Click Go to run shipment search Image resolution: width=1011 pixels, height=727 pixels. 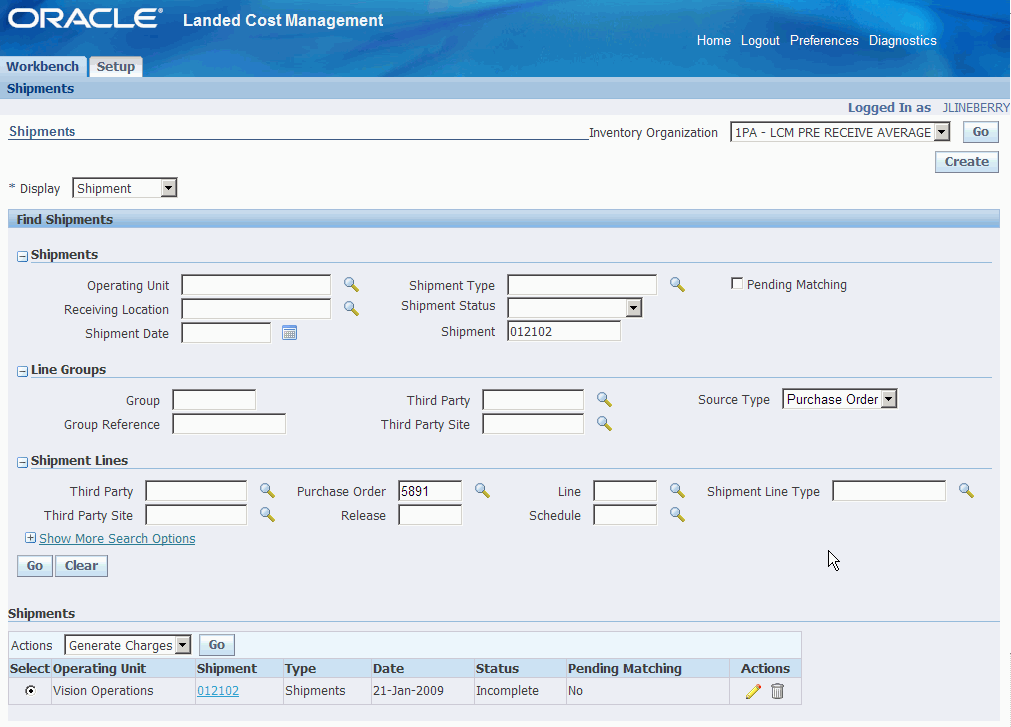35,565
